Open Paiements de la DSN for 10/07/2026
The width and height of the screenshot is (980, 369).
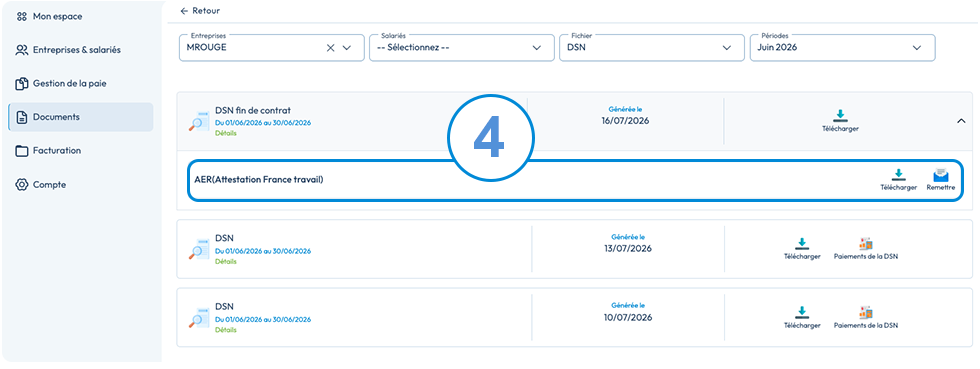click(866, 318)
